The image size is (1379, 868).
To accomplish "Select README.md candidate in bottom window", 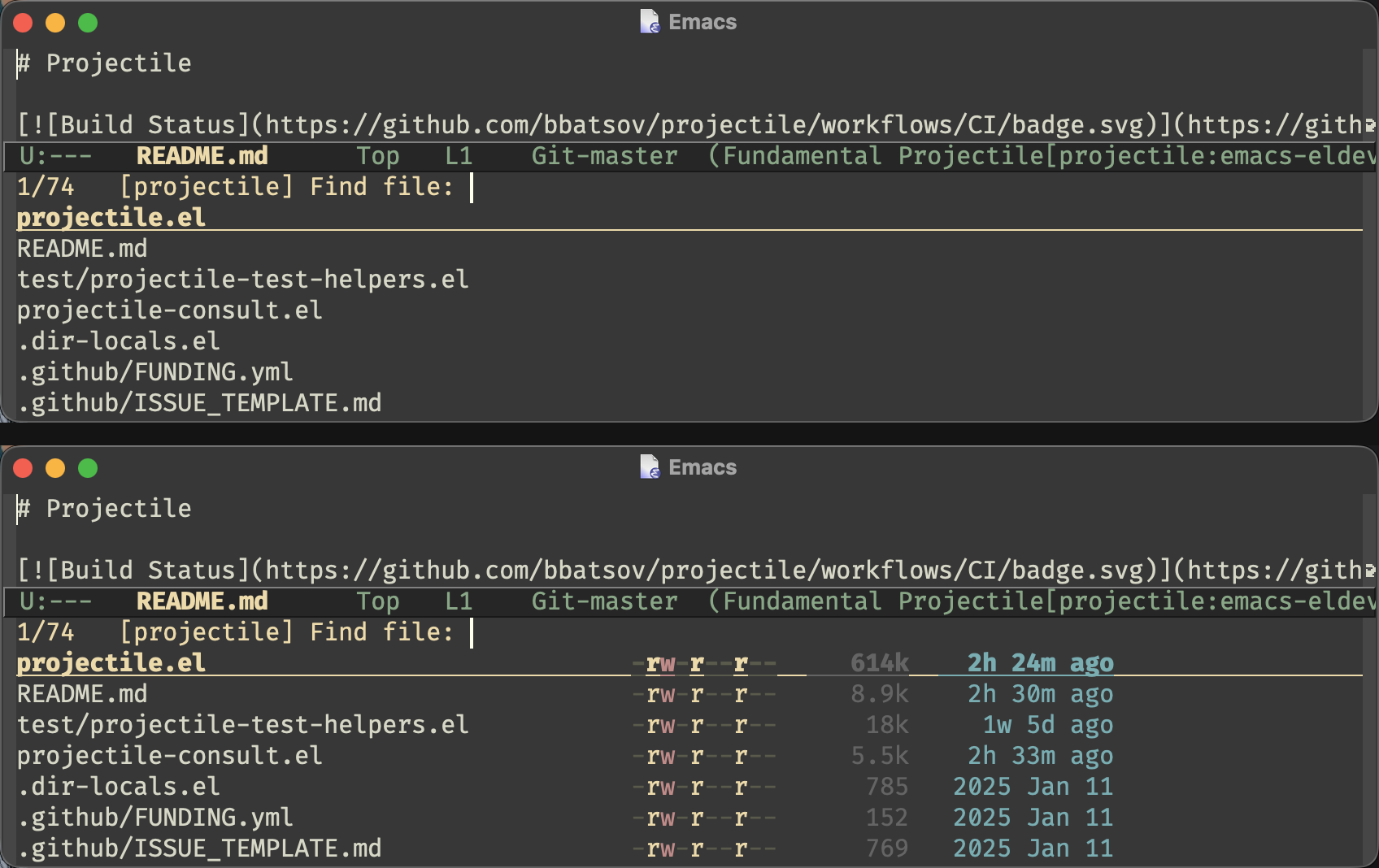I will pos(82,693).
